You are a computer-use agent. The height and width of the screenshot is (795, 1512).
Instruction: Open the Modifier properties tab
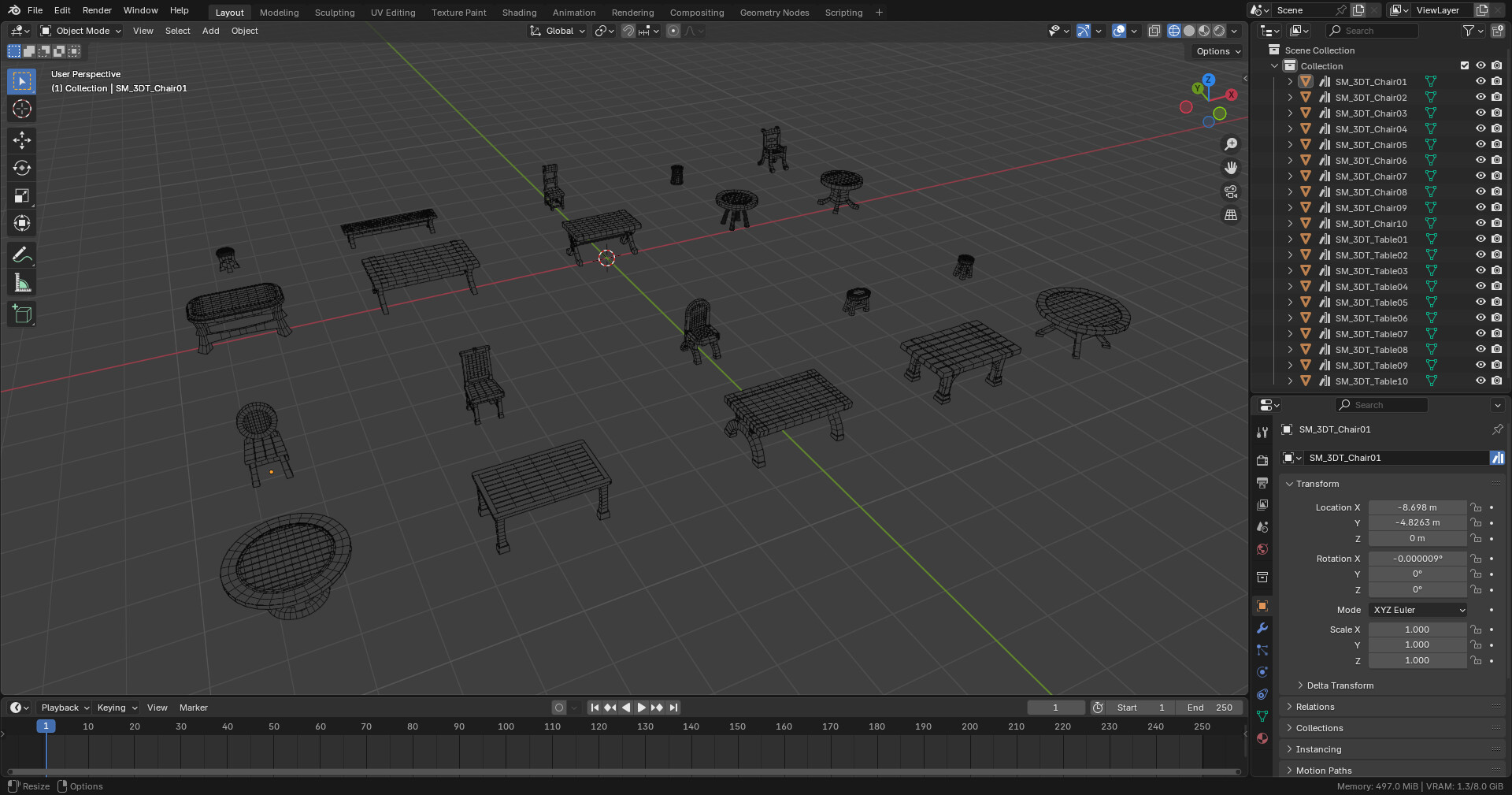[x=1262, y=628]
